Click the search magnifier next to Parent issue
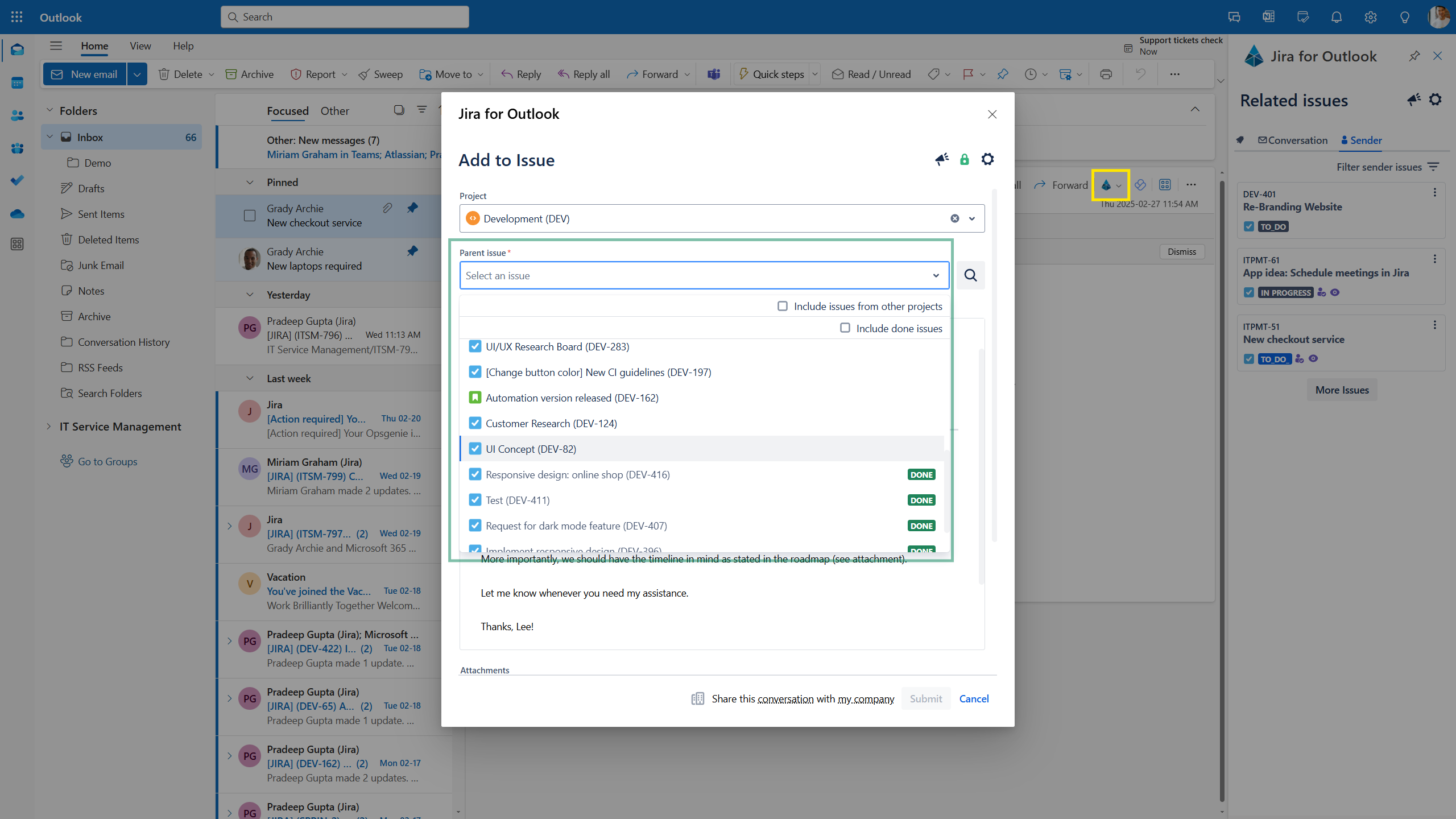1456x819 pixels. [x=970, y=275]
